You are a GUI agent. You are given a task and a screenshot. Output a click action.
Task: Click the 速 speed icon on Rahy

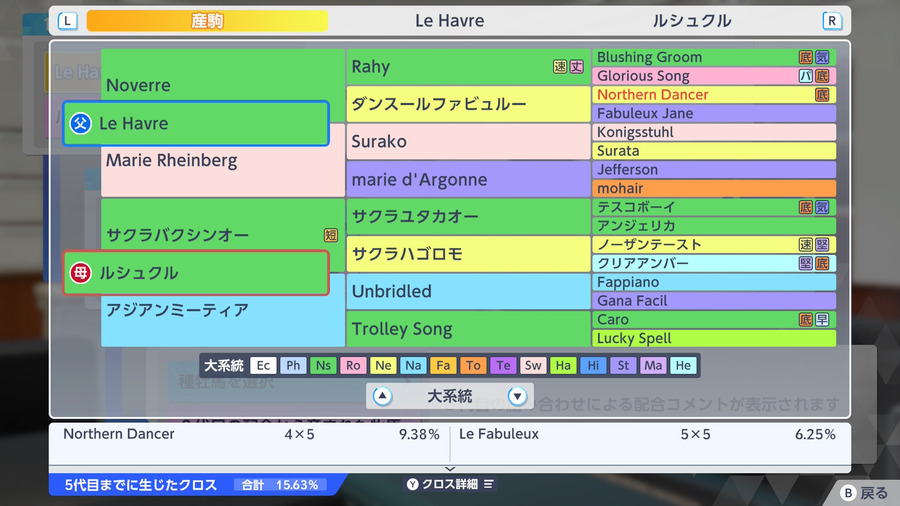(x=560, y=67)
